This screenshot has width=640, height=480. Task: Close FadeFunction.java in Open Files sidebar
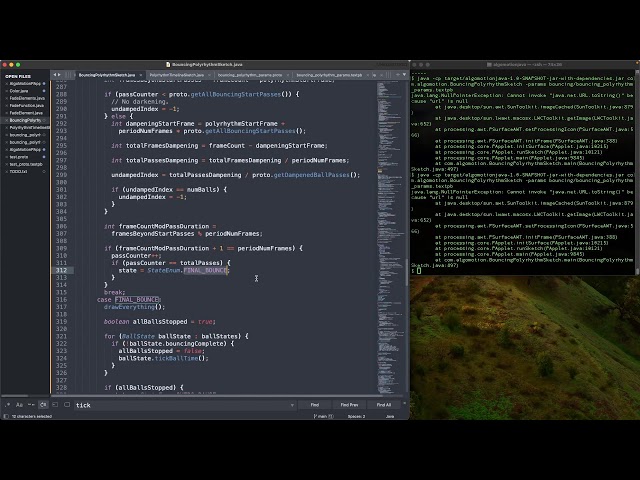7,106
